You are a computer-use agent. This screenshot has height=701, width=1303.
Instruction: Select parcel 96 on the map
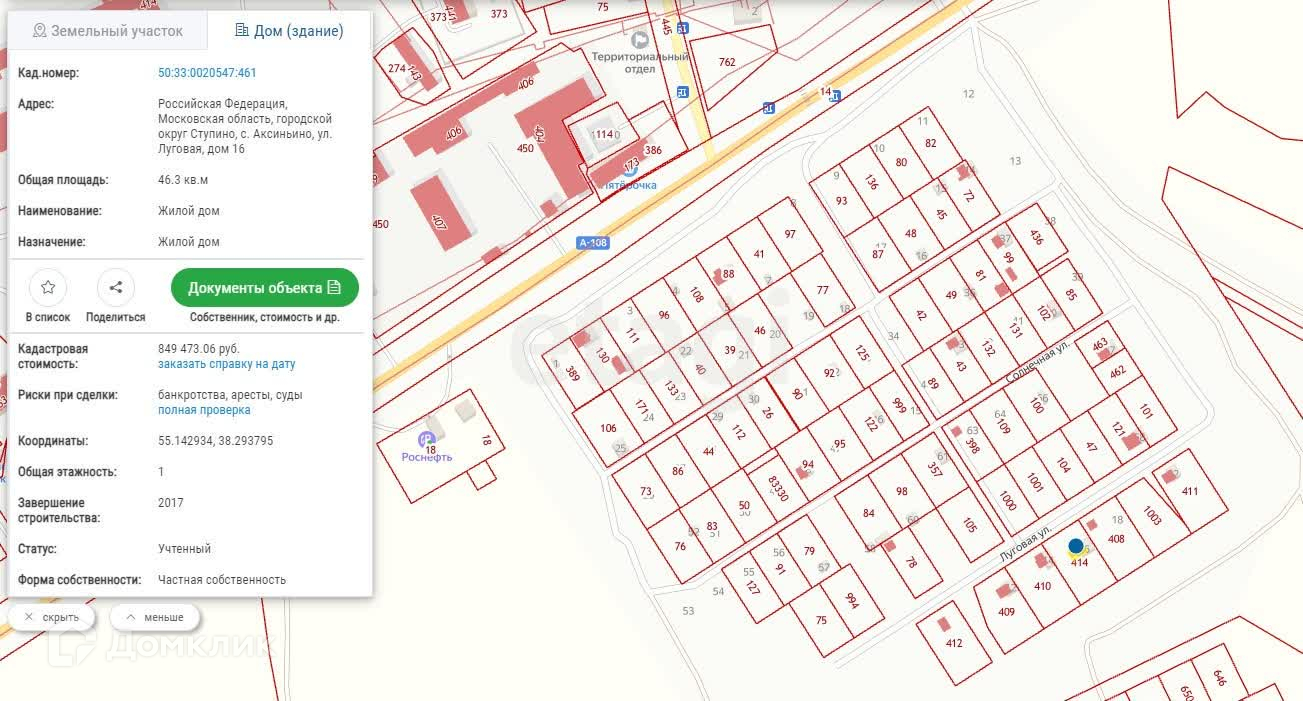pos(664,315)
